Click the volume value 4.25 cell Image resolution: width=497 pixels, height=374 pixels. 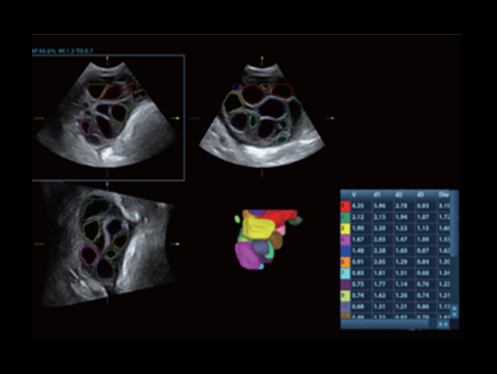[361, 206]
